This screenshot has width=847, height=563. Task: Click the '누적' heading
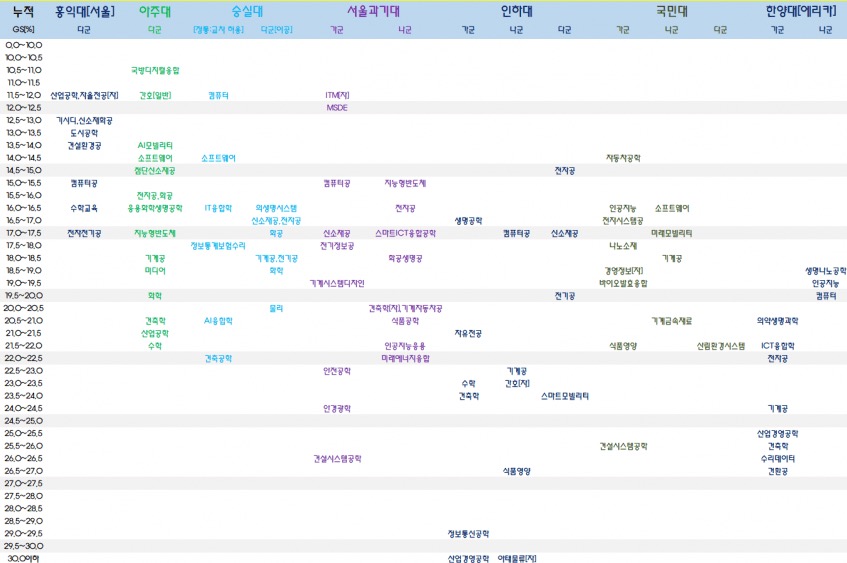click(23, 11)
